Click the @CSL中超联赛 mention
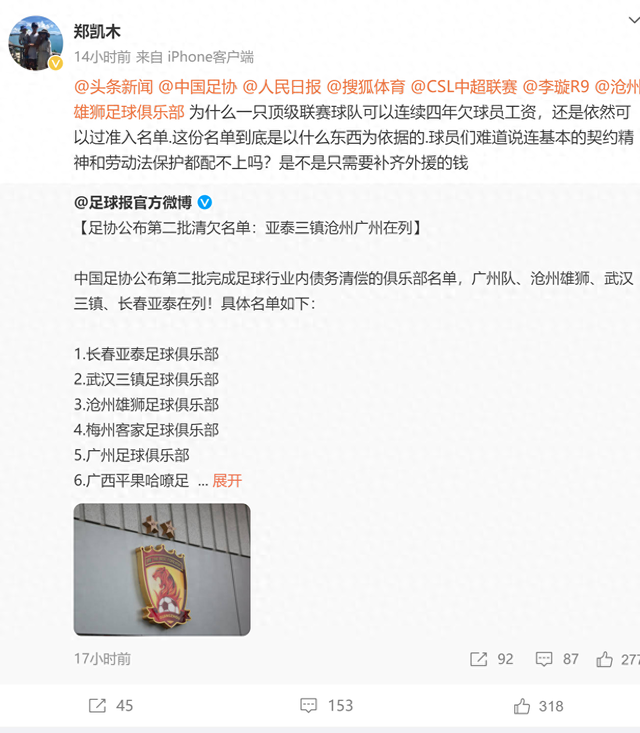Screen dimensions: 640x733 pyautogui.click(x=464, y=87)
